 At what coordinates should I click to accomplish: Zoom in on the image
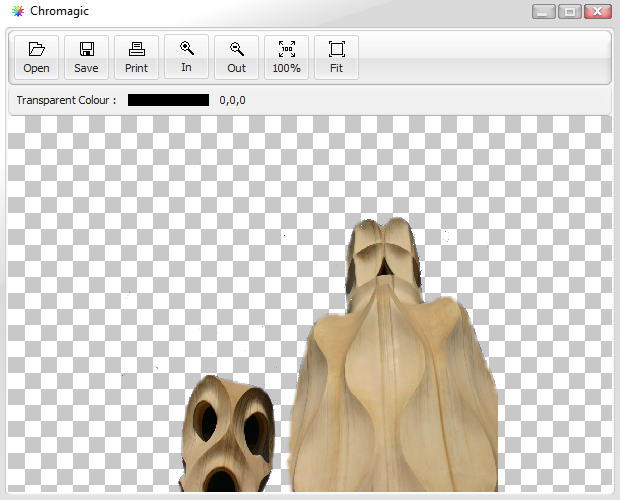186,57
